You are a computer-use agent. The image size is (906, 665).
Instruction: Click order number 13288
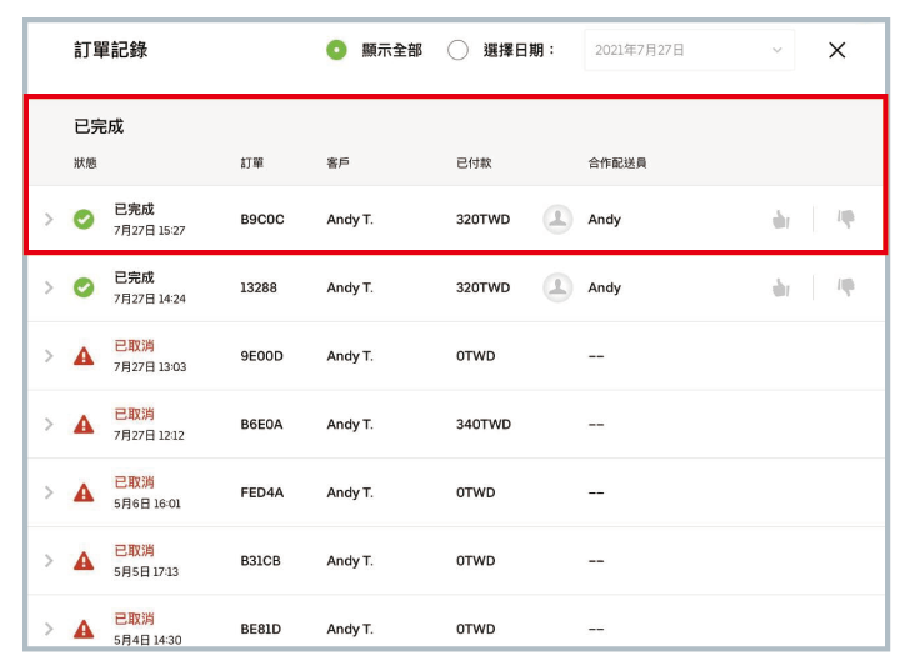click(258, 288)
